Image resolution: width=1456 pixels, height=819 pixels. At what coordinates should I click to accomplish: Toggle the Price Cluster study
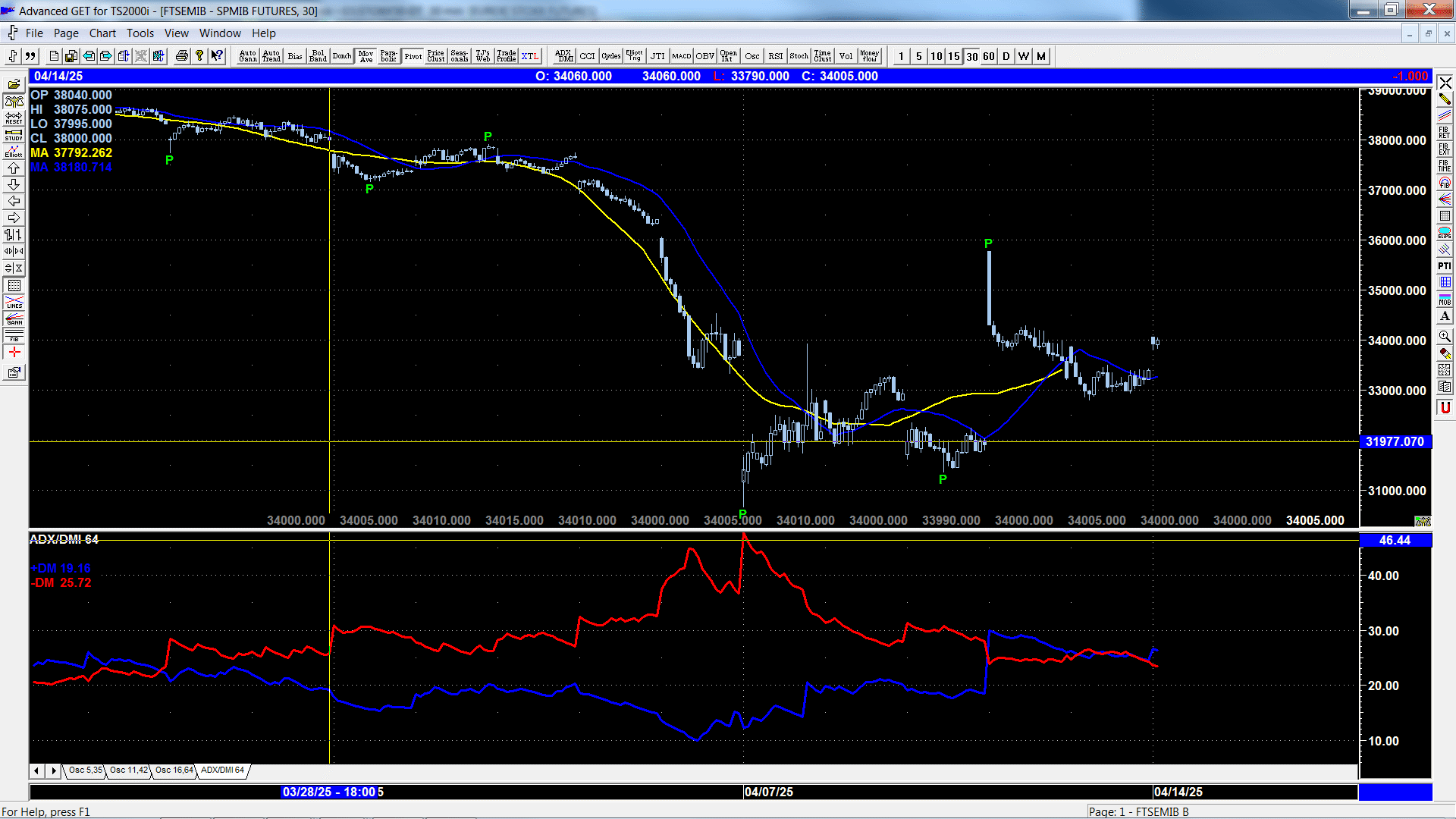436,56
